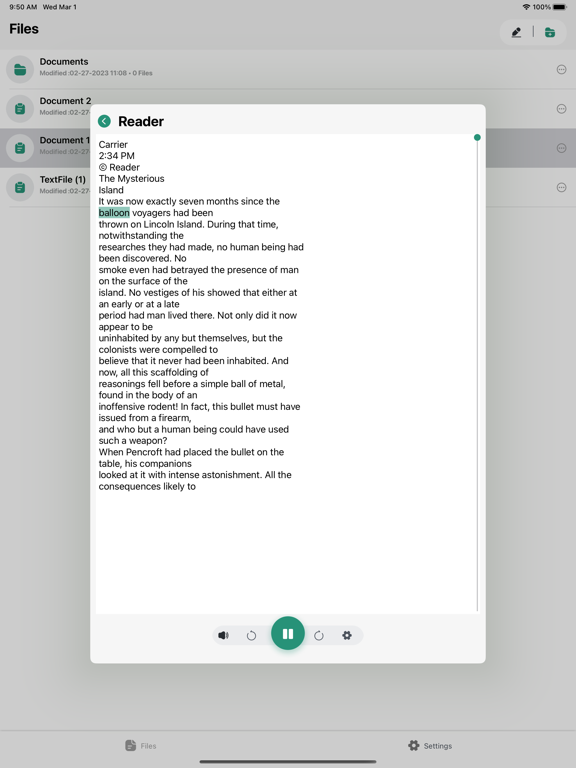
Task: Click the "Reader" panel title
Action: (141, 121)
